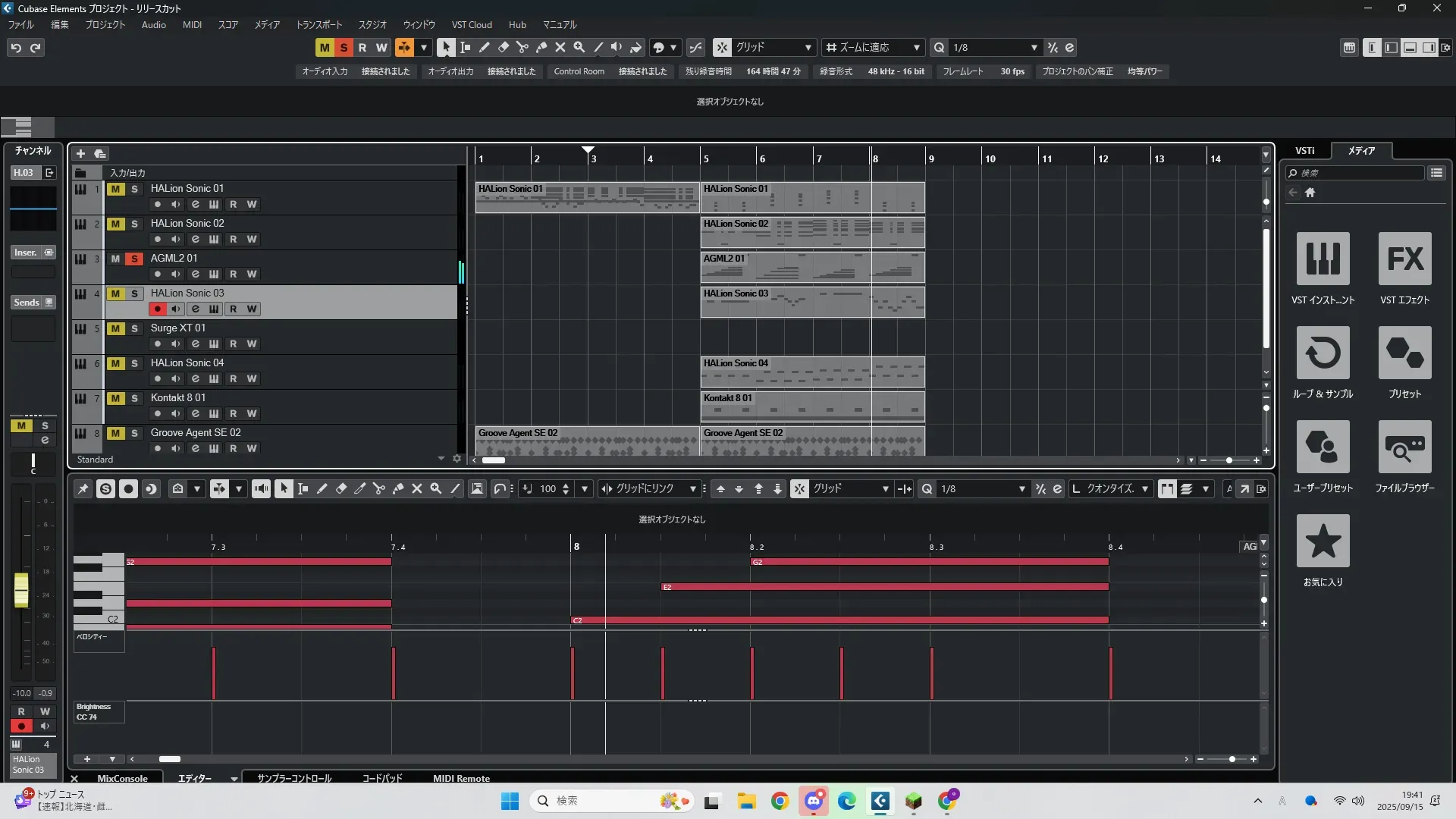1456x819 pixels.
Task: Toggle record enable on HALion Sonic 03
Action: tap(157, 309)
